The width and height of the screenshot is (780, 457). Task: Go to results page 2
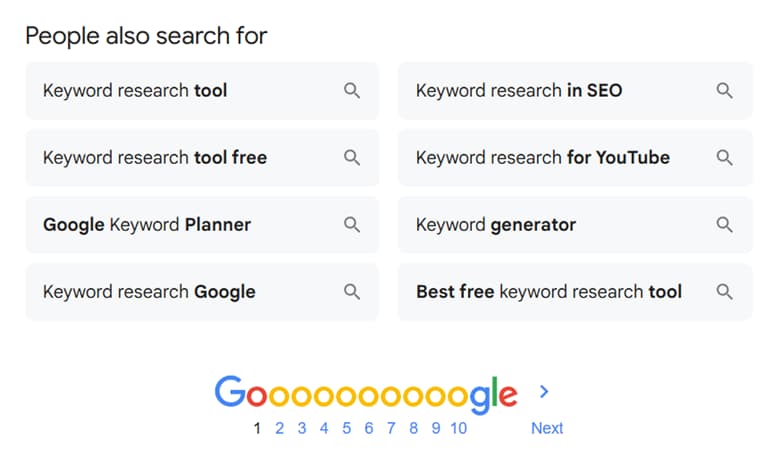[280, 428]
